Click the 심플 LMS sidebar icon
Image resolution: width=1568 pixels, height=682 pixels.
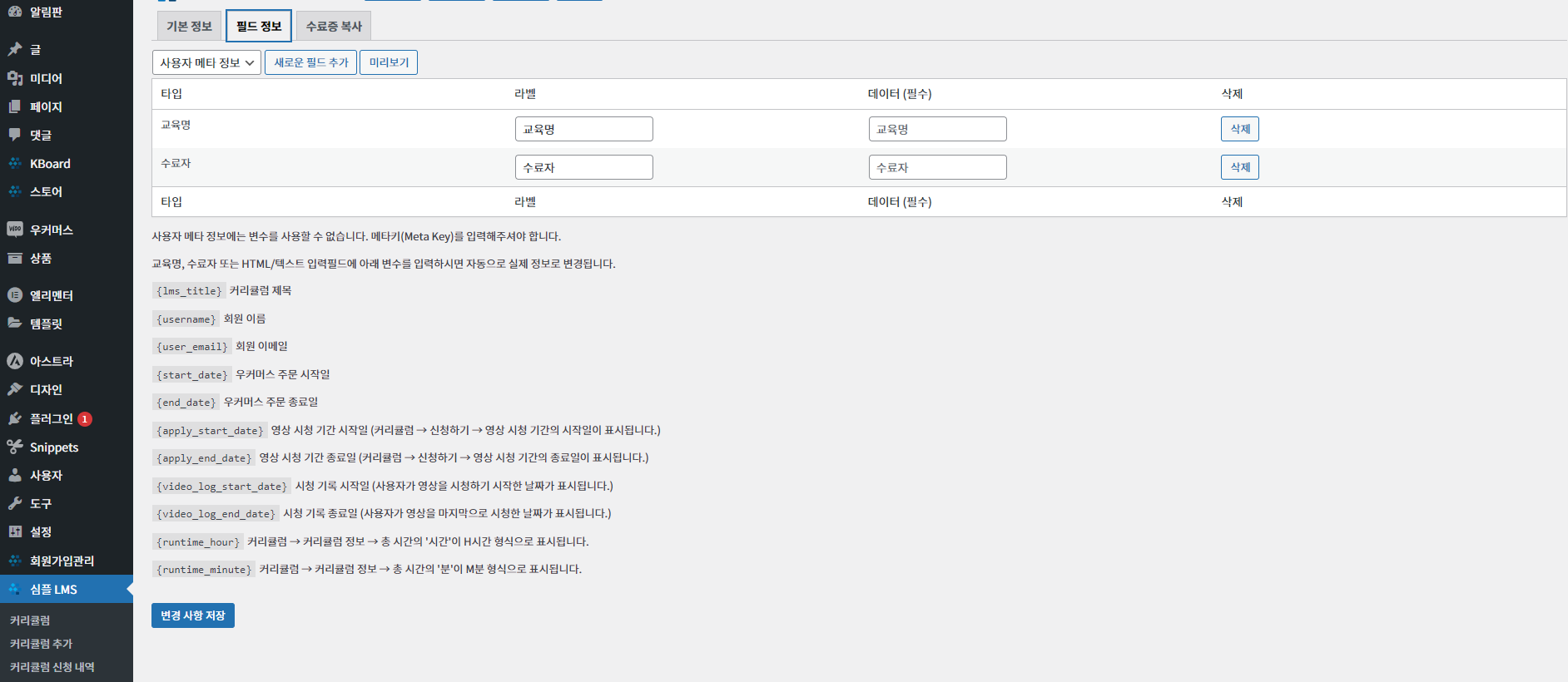point(15,589)
